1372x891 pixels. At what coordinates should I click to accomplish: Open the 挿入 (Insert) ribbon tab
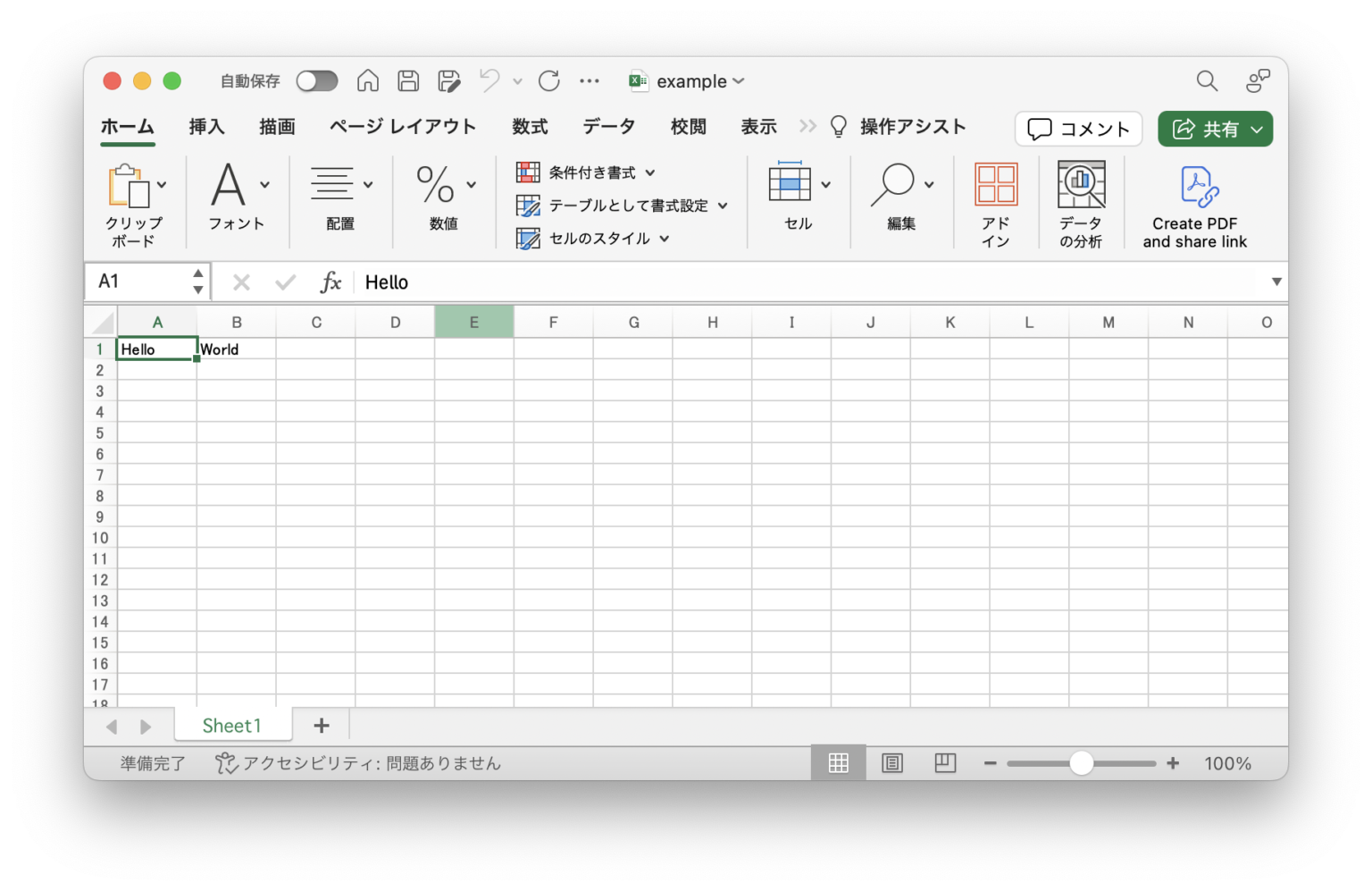(x=206, y=127)
